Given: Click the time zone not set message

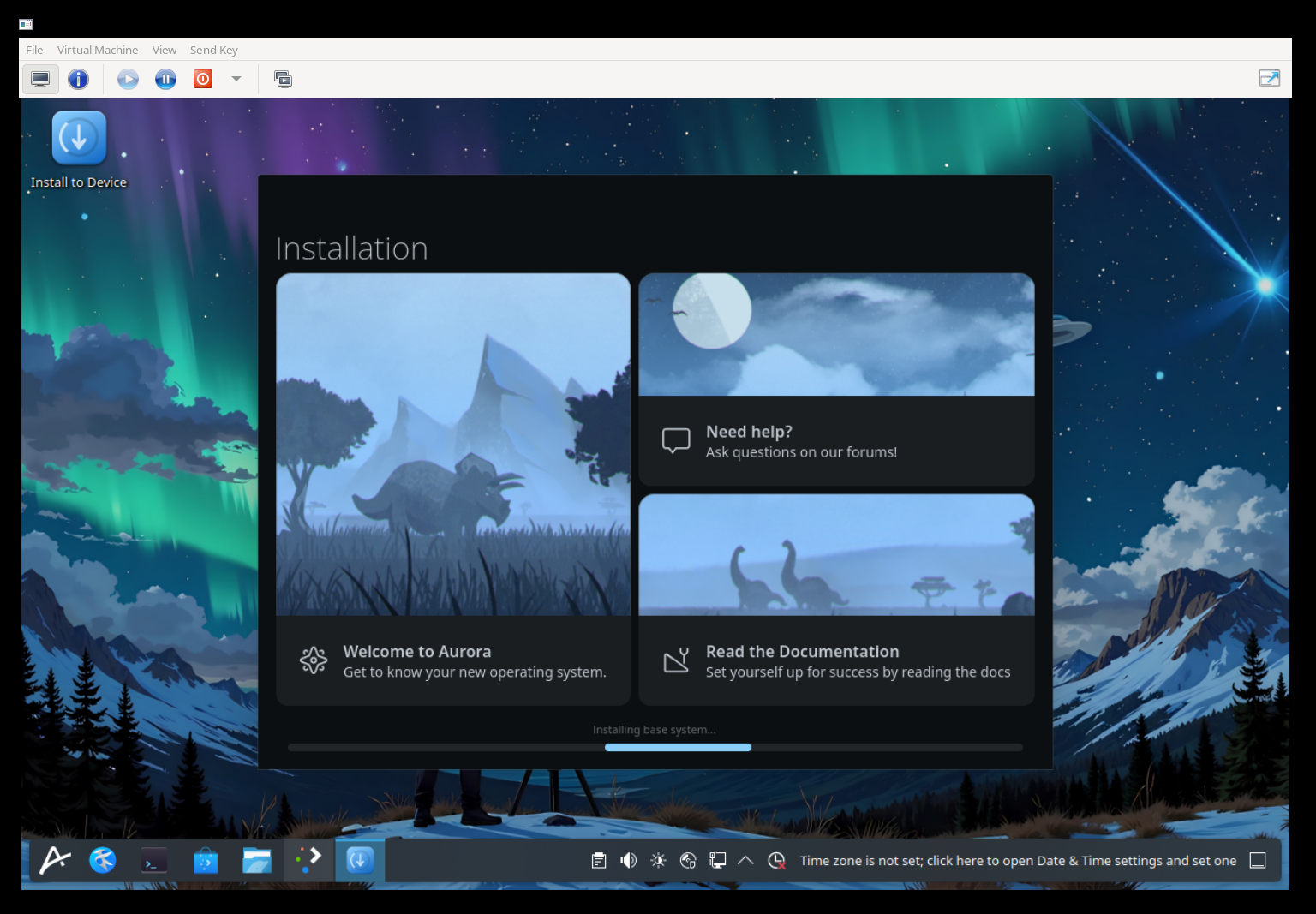Looking at the screenshot, I should tap(1018, 861).
